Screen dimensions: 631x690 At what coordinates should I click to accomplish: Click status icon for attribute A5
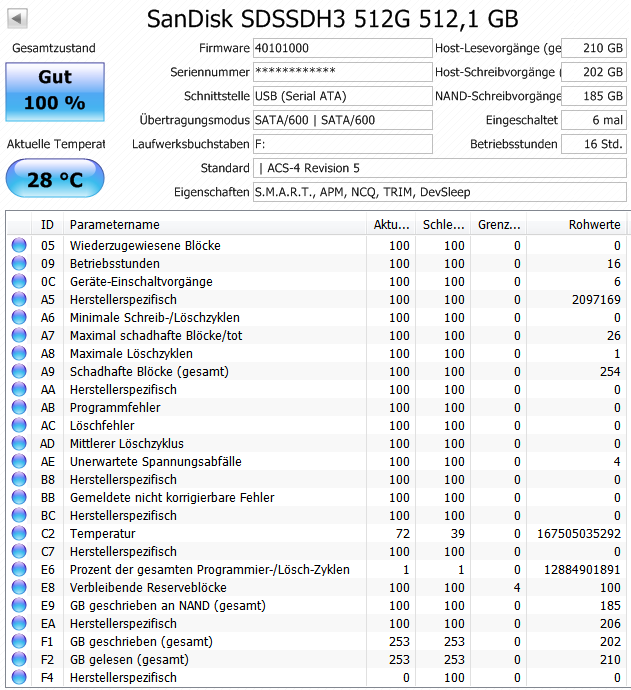click(x=19, y=299)
